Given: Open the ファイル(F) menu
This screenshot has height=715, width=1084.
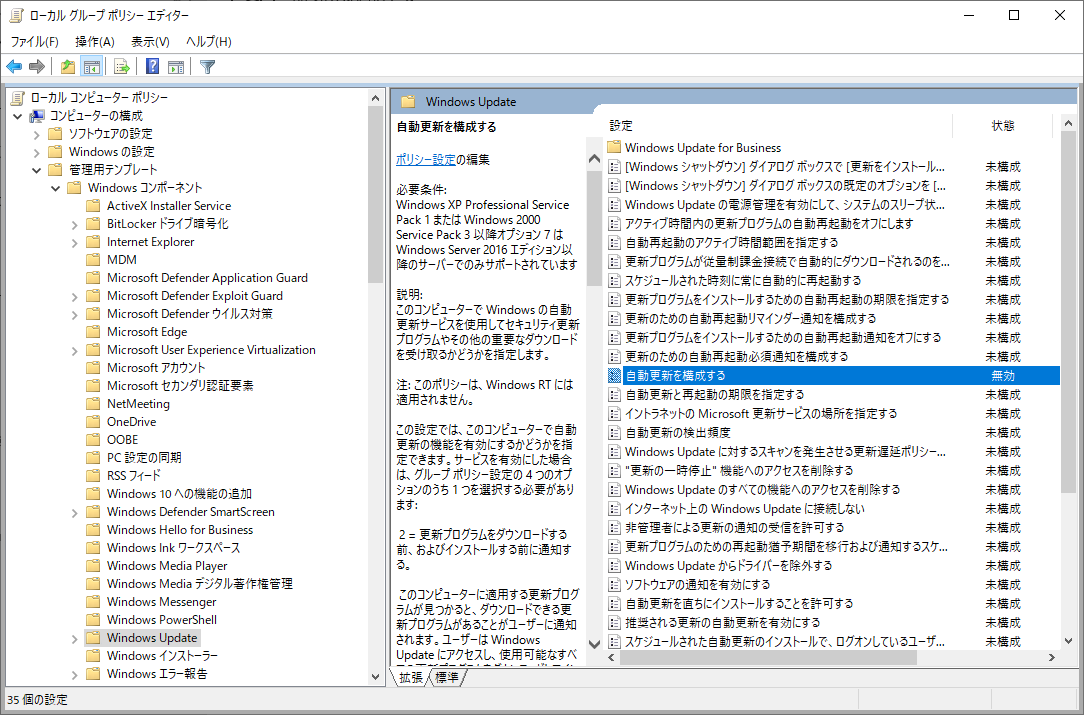Looking at the screenshot, I should 34,41.
